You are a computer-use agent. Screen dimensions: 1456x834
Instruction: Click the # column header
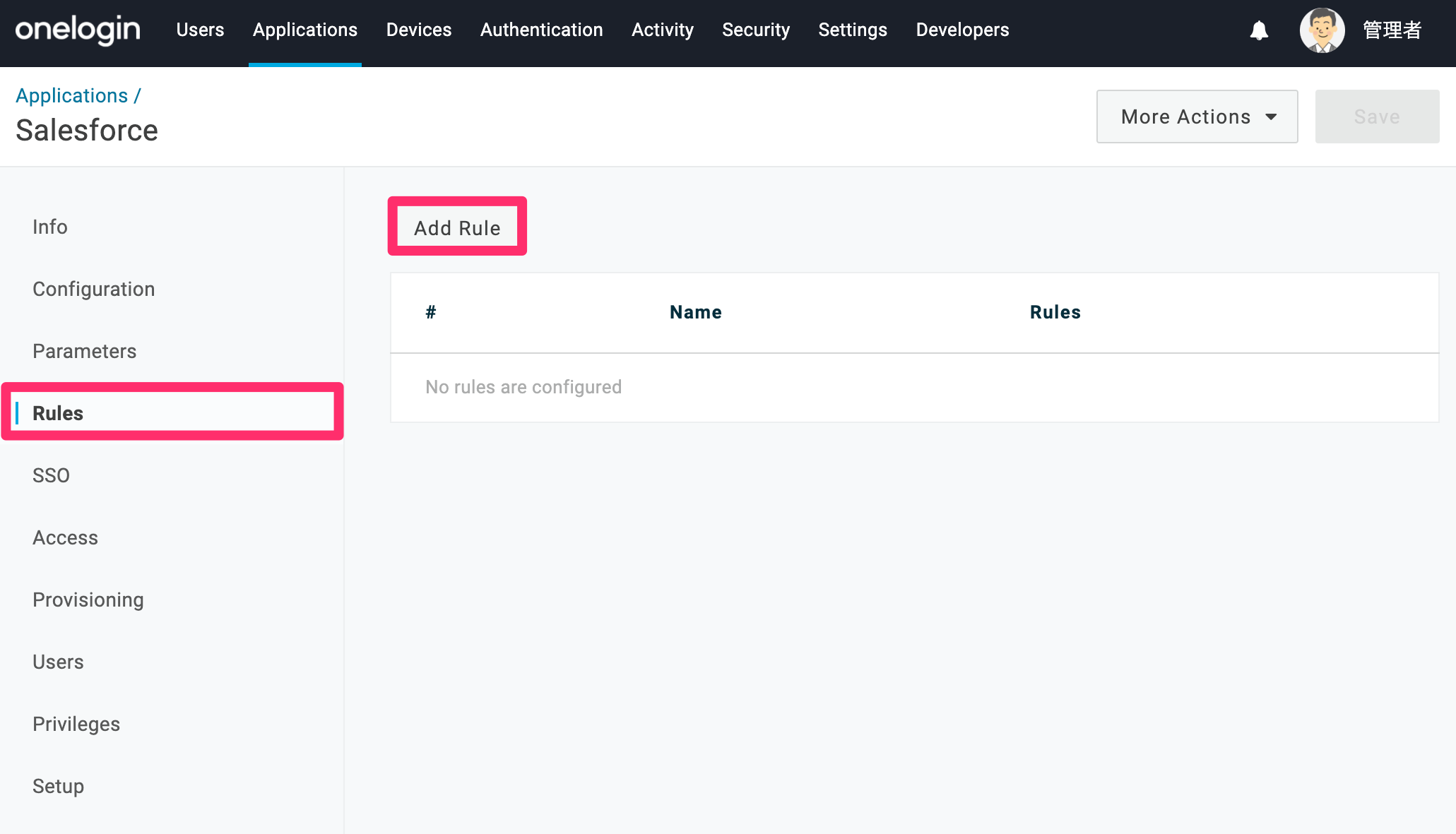[x=431, y=312]
